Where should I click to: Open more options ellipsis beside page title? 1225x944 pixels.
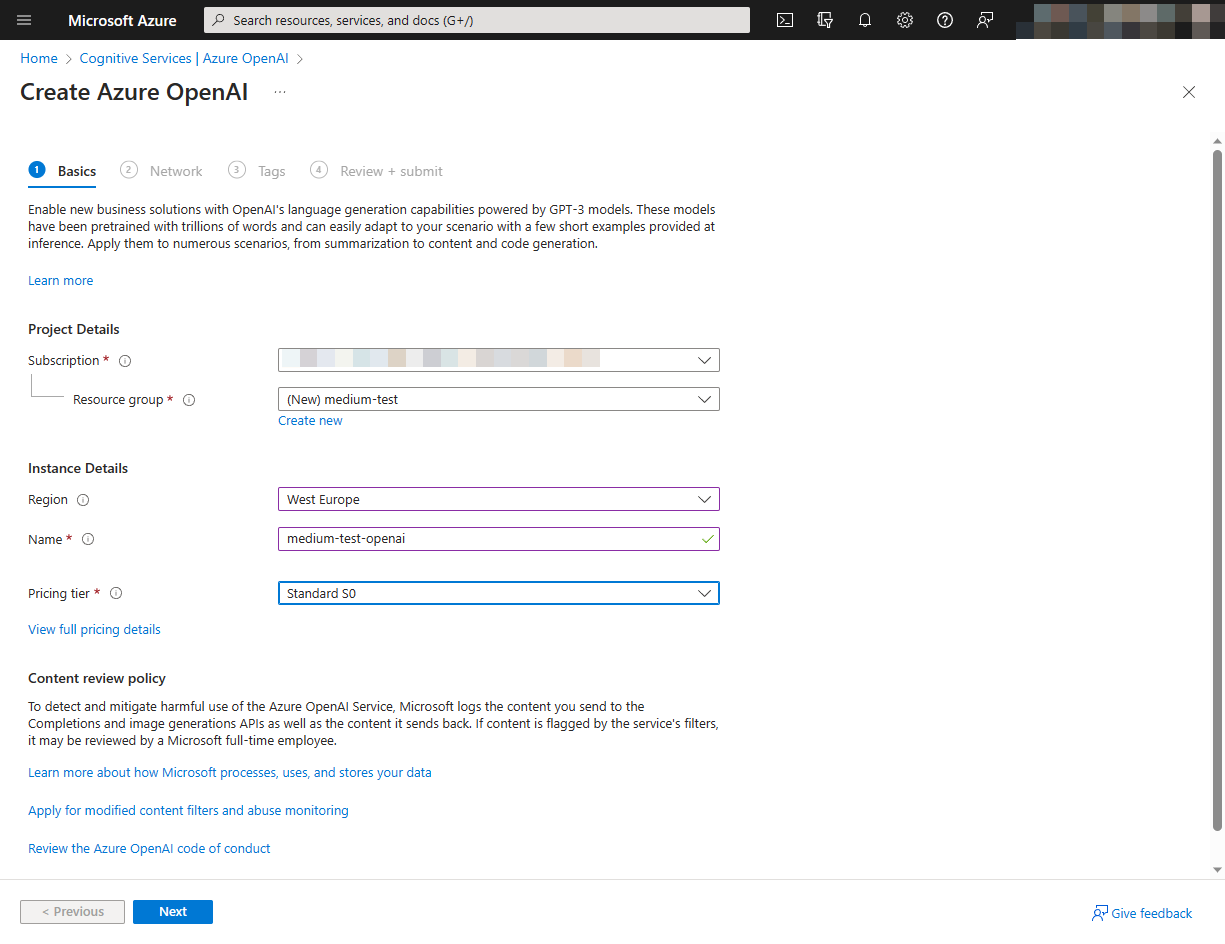280,92
